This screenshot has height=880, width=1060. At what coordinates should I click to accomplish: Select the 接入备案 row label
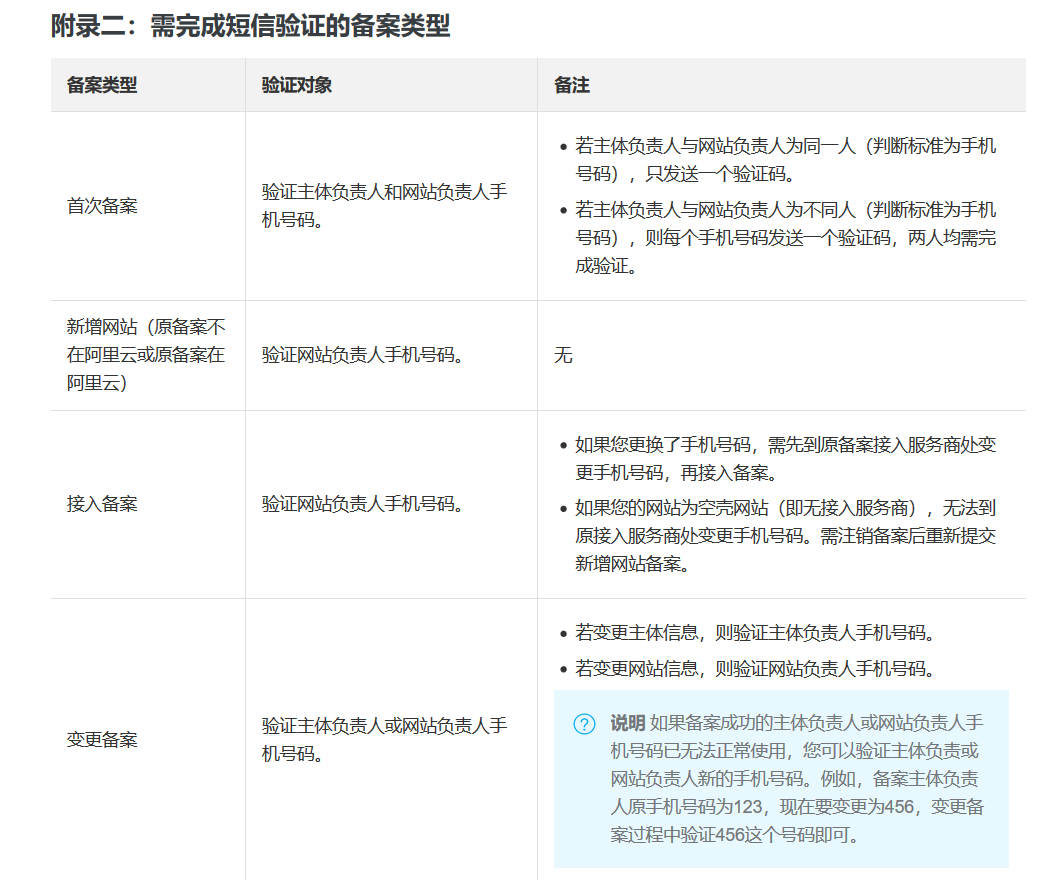point(102,504)
